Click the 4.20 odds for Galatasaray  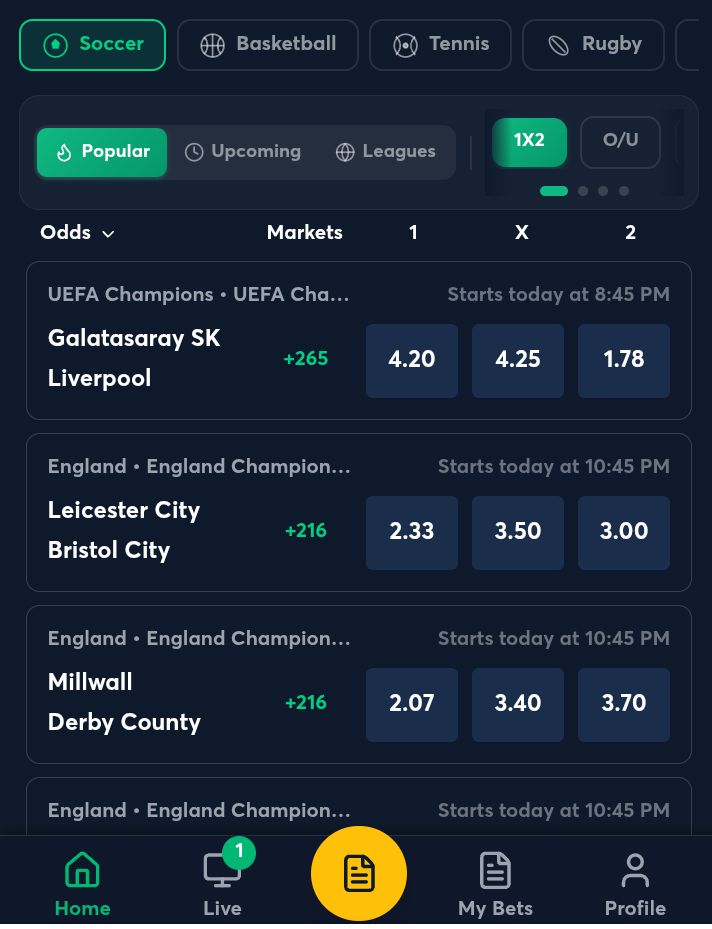click(x=411, y=360)
